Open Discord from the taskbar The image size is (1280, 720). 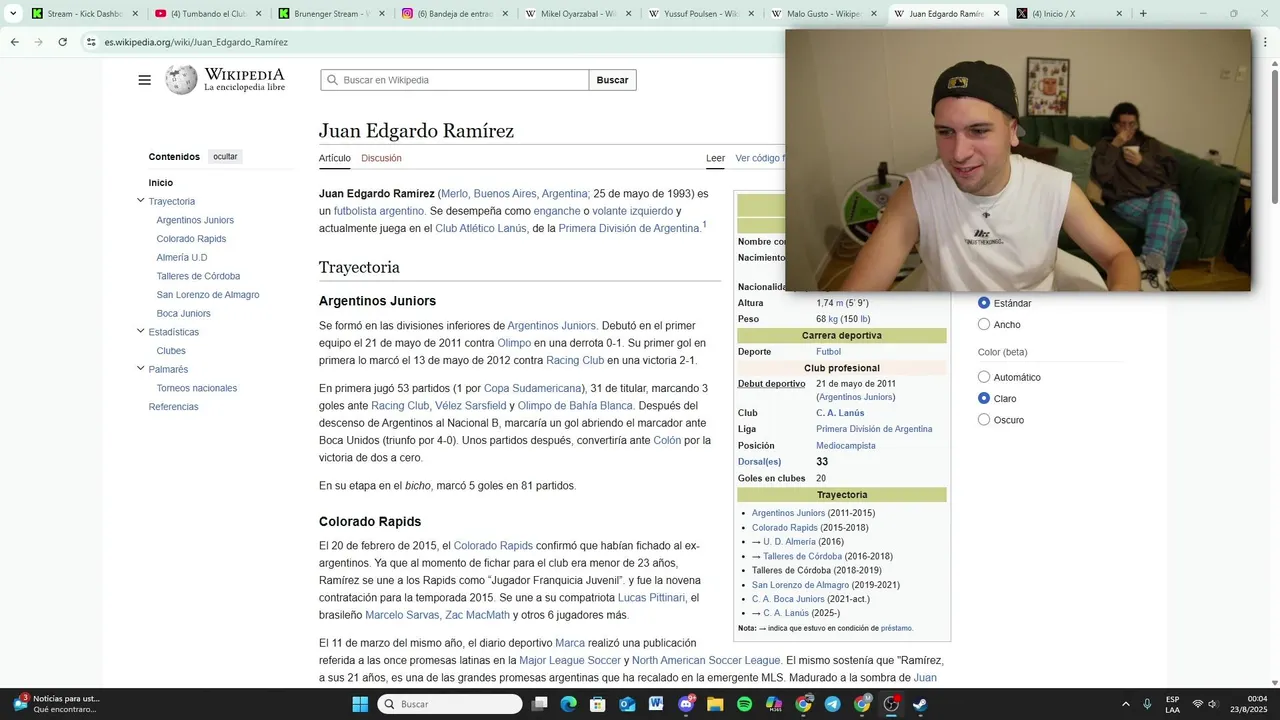pos(686,704)
